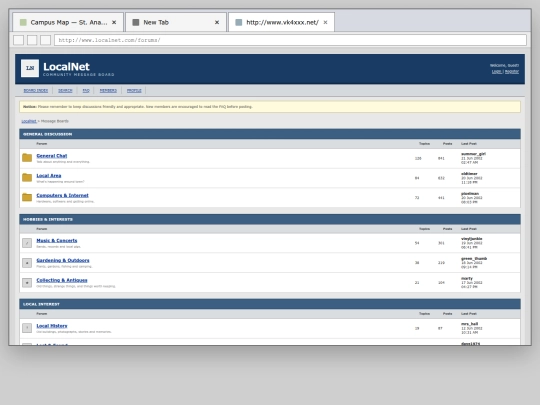Click the Login link in the header
Image resolution: width=540 pixels, height=405 pixels.
pos(497,72)
